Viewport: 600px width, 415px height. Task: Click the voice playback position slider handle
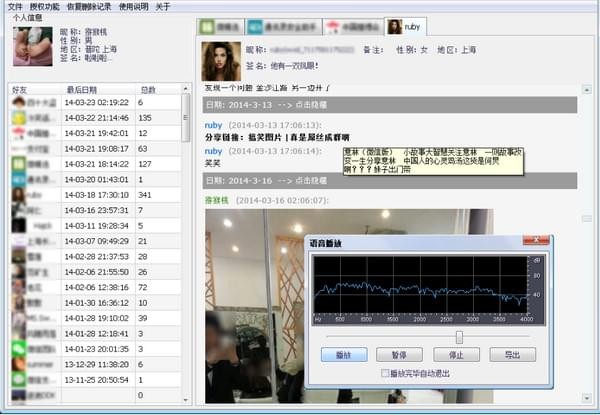[458, 335]
